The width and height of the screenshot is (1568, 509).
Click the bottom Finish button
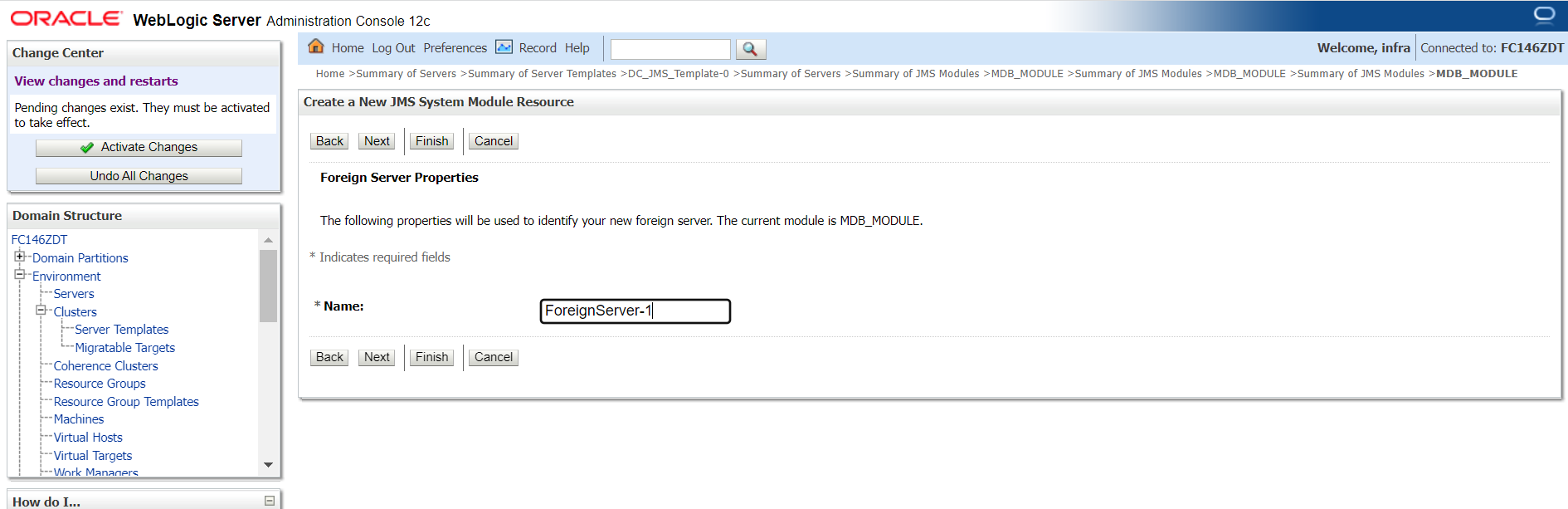(431, 357)
